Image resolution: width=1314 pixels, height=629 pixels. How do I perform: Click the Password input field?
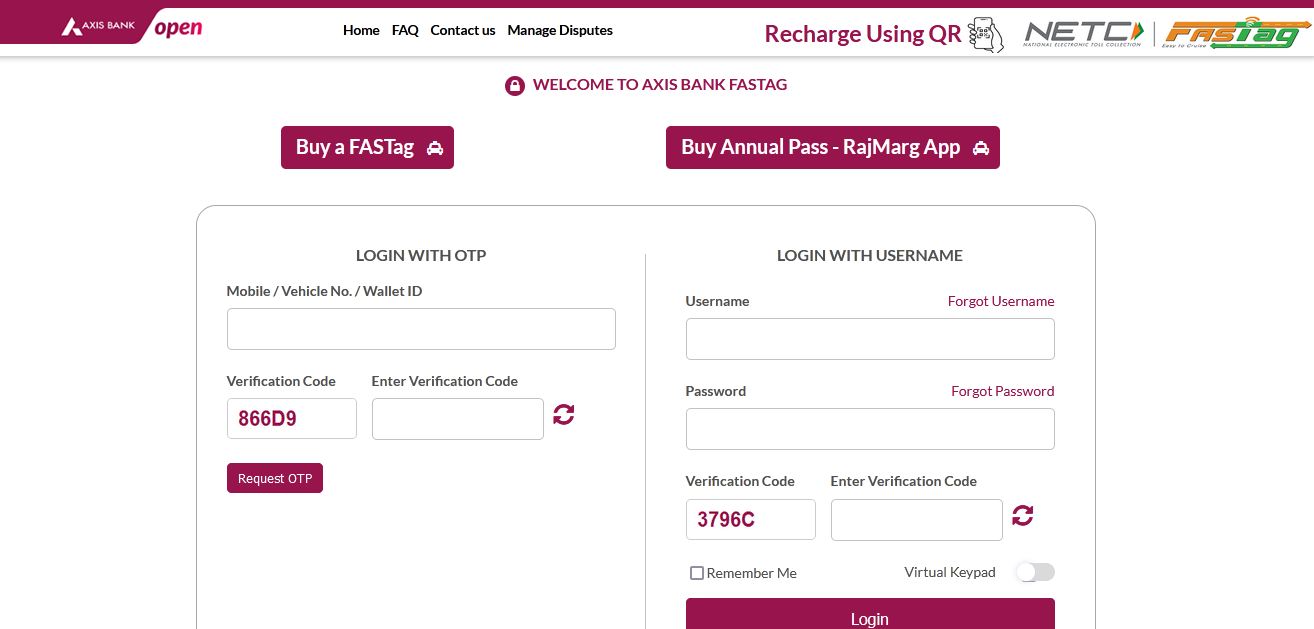(870, 428)
